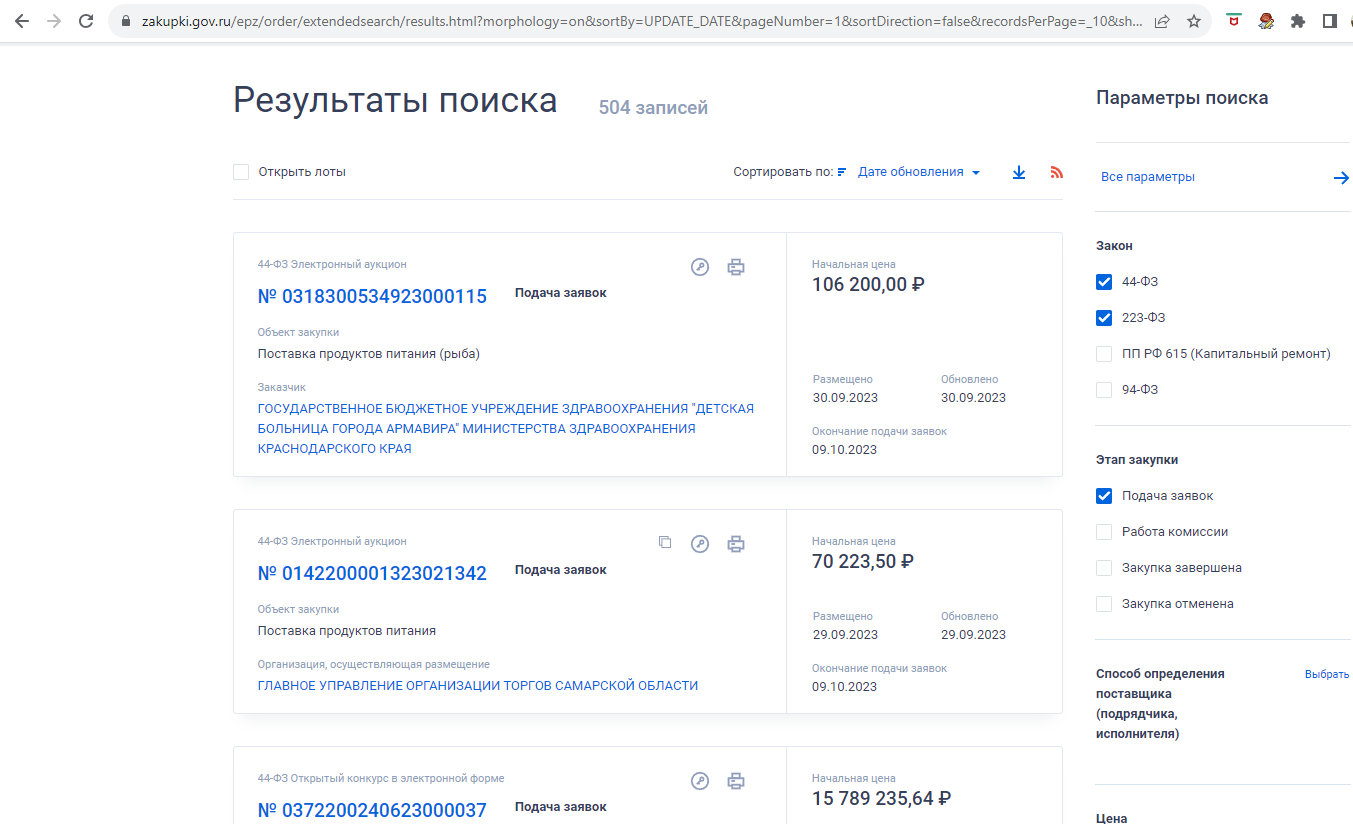1353x824 pixels.
Task: Check the Работа комиссии stage filter
Action: 1104,532
